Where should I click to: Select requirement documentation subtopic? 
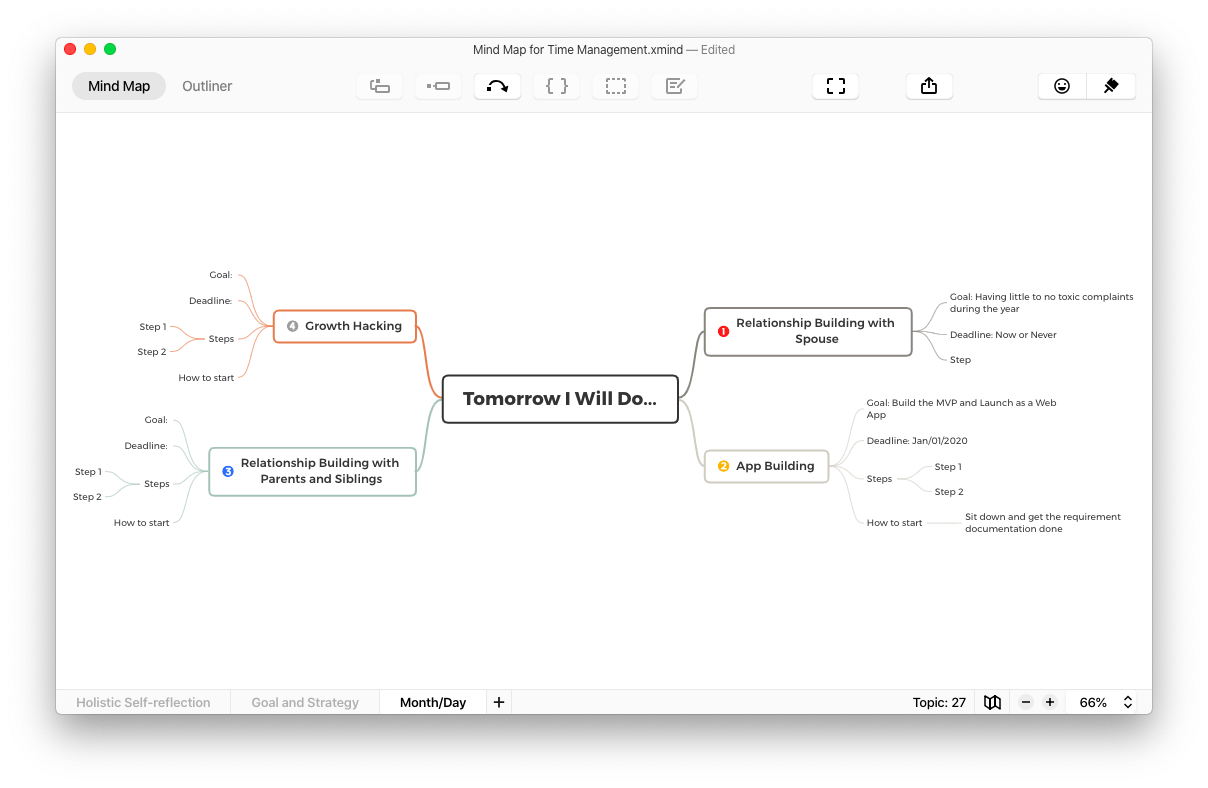[x=1043, y=523]
